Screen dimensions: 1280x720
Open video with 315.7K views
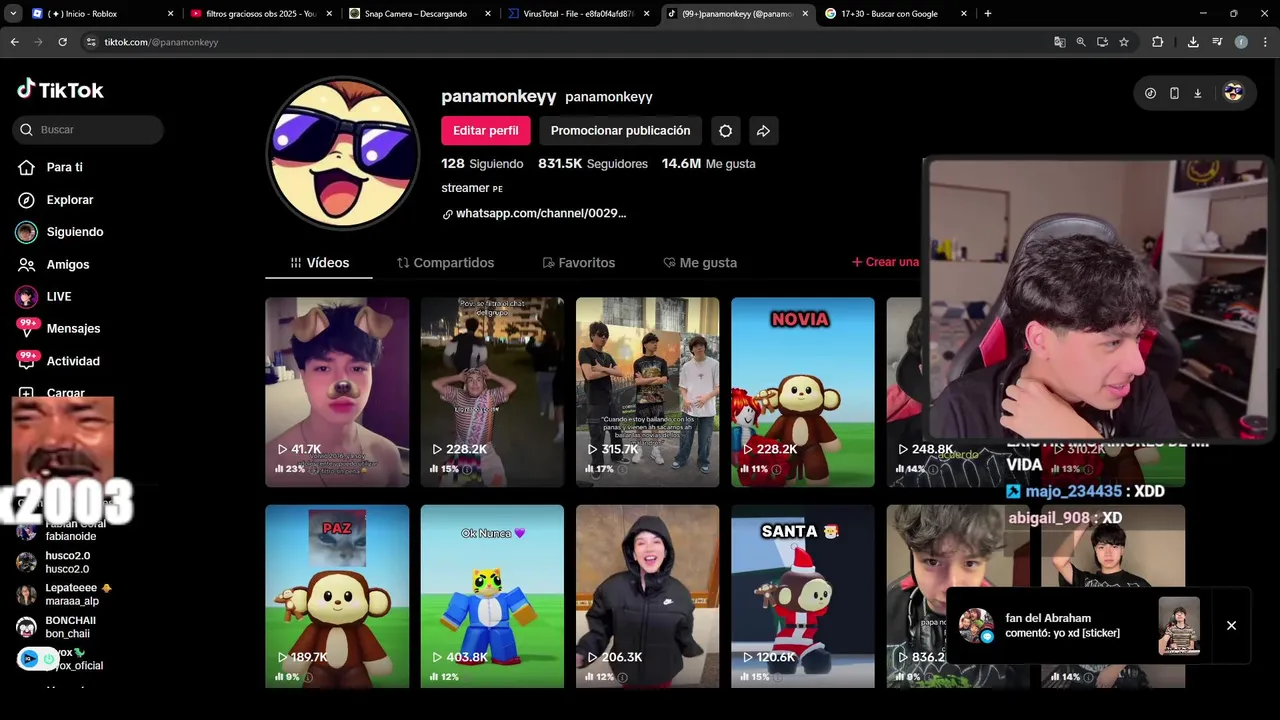coord(647,392)
